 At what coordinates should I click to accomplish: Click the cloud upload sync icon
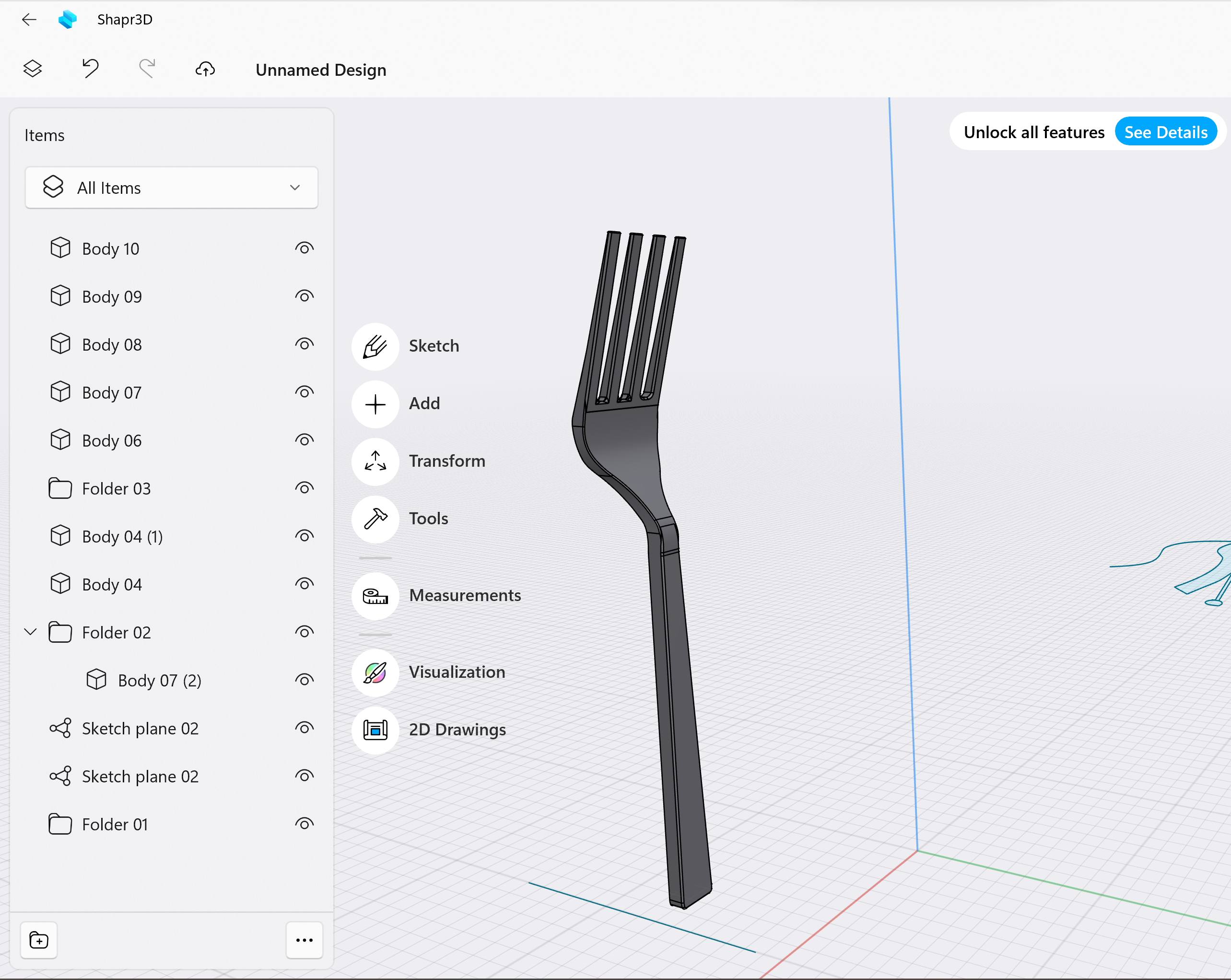pyautogui.click(x=205, y=69)
